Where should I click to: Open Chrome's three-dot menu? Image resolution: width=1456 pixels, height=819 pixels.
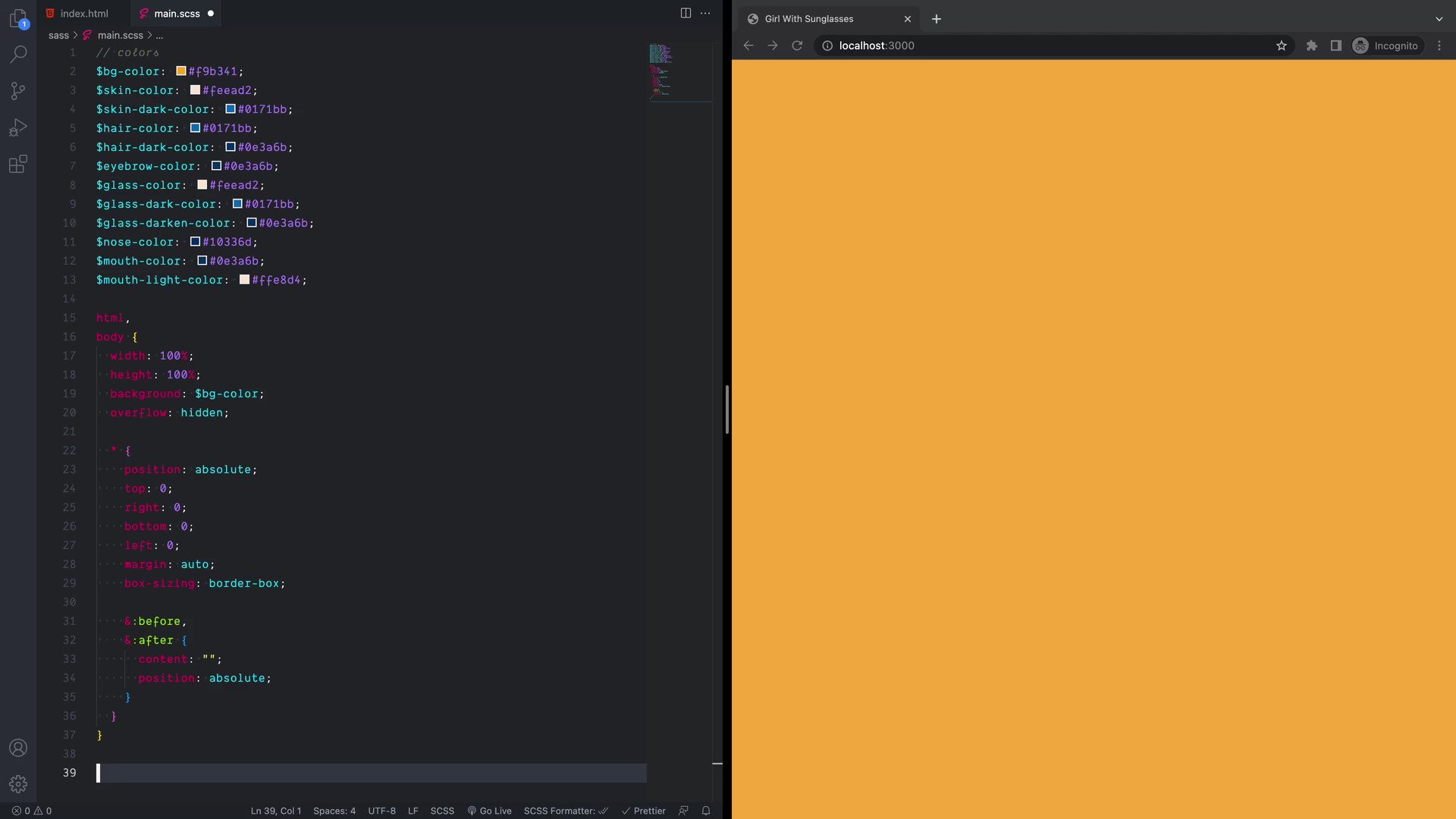click(1440, 45)
